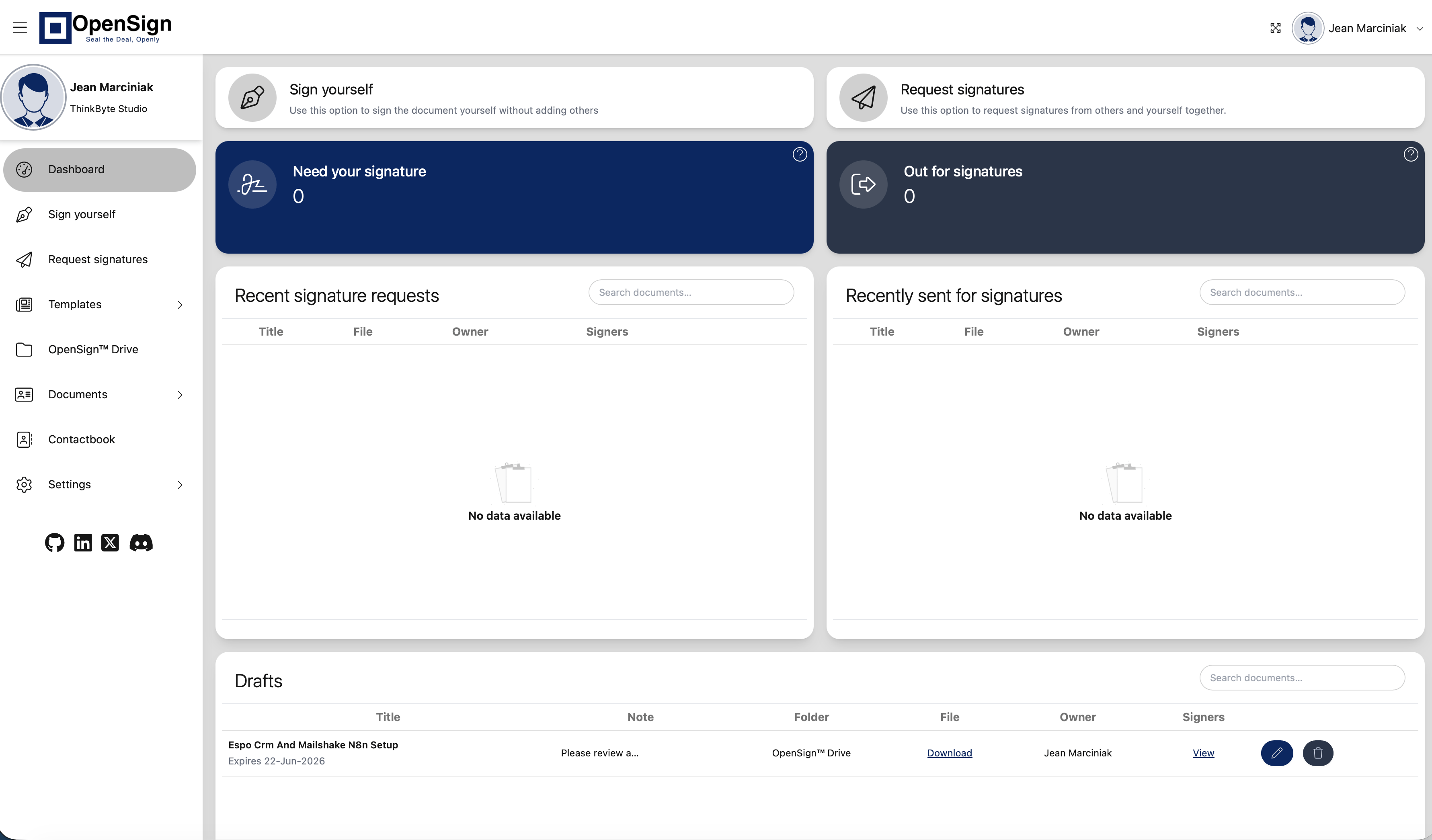Expand the Documents submenu chevron
1432x840 pixels.
[180, 395]
